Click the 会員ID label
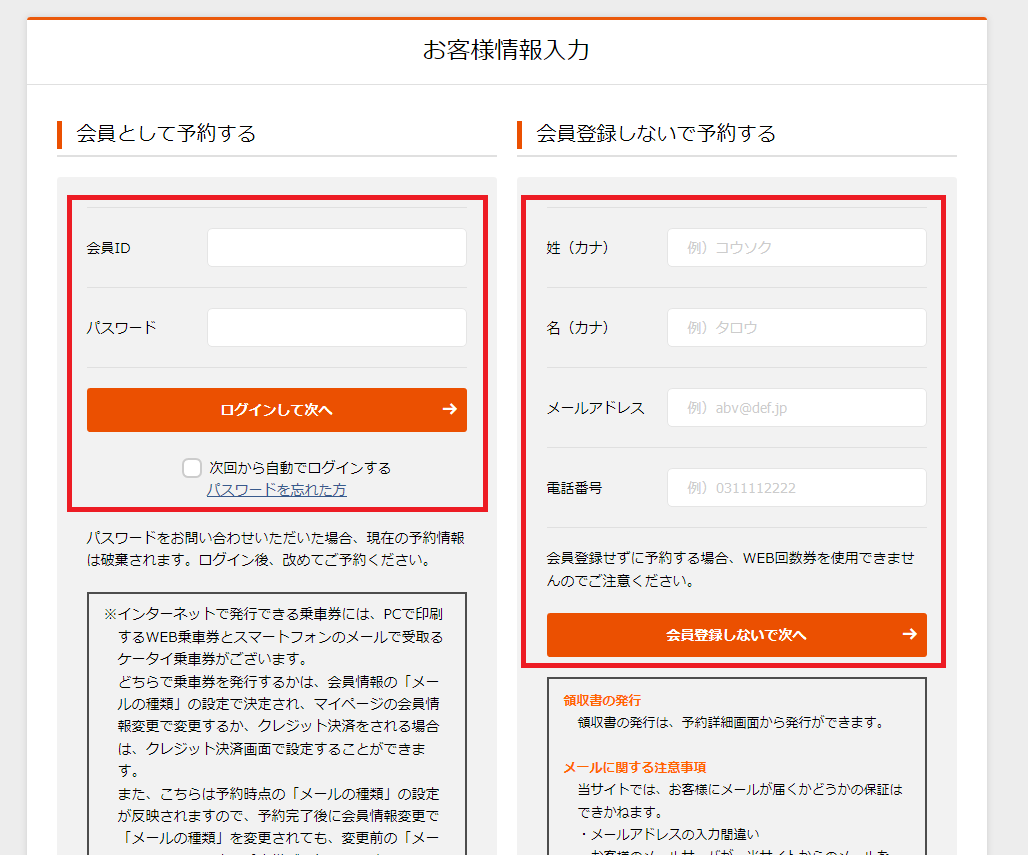This screenshot has width=1028, height=855. [x=109, y=248]
